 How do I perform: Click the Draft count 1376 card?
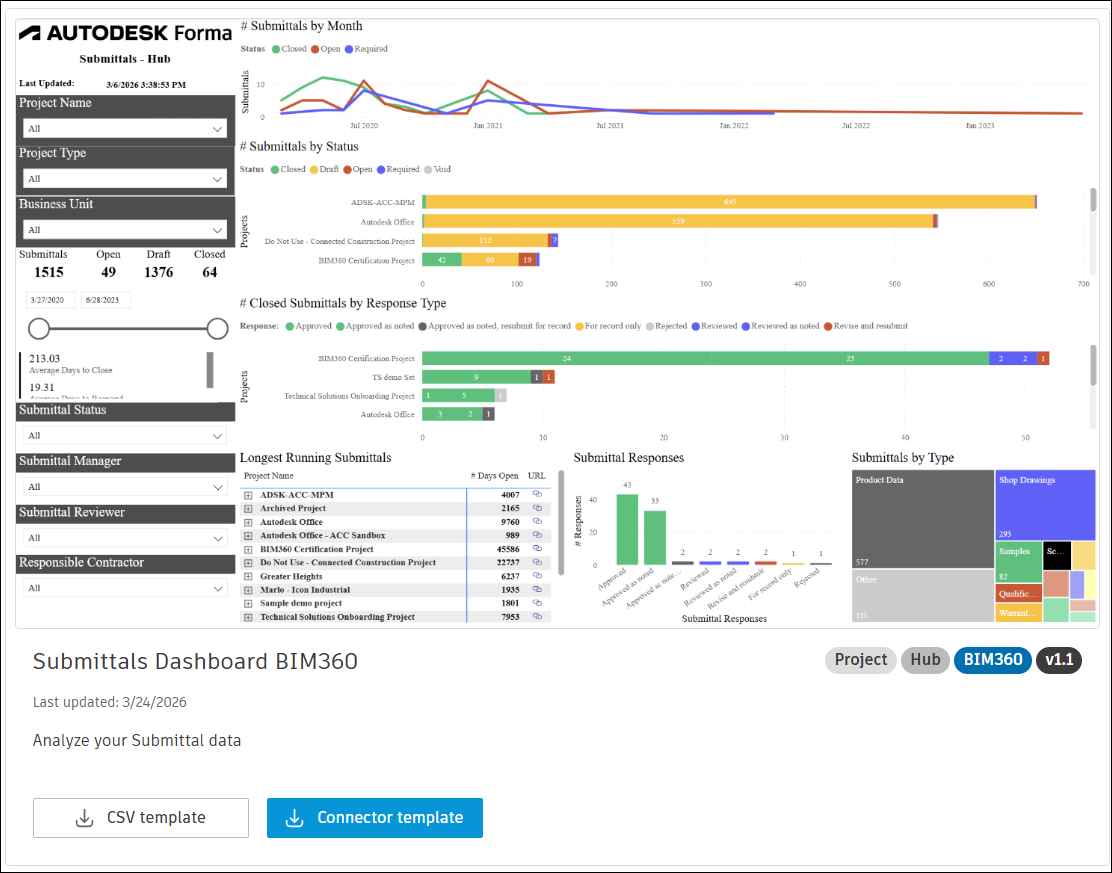click(x=158, y=265)
